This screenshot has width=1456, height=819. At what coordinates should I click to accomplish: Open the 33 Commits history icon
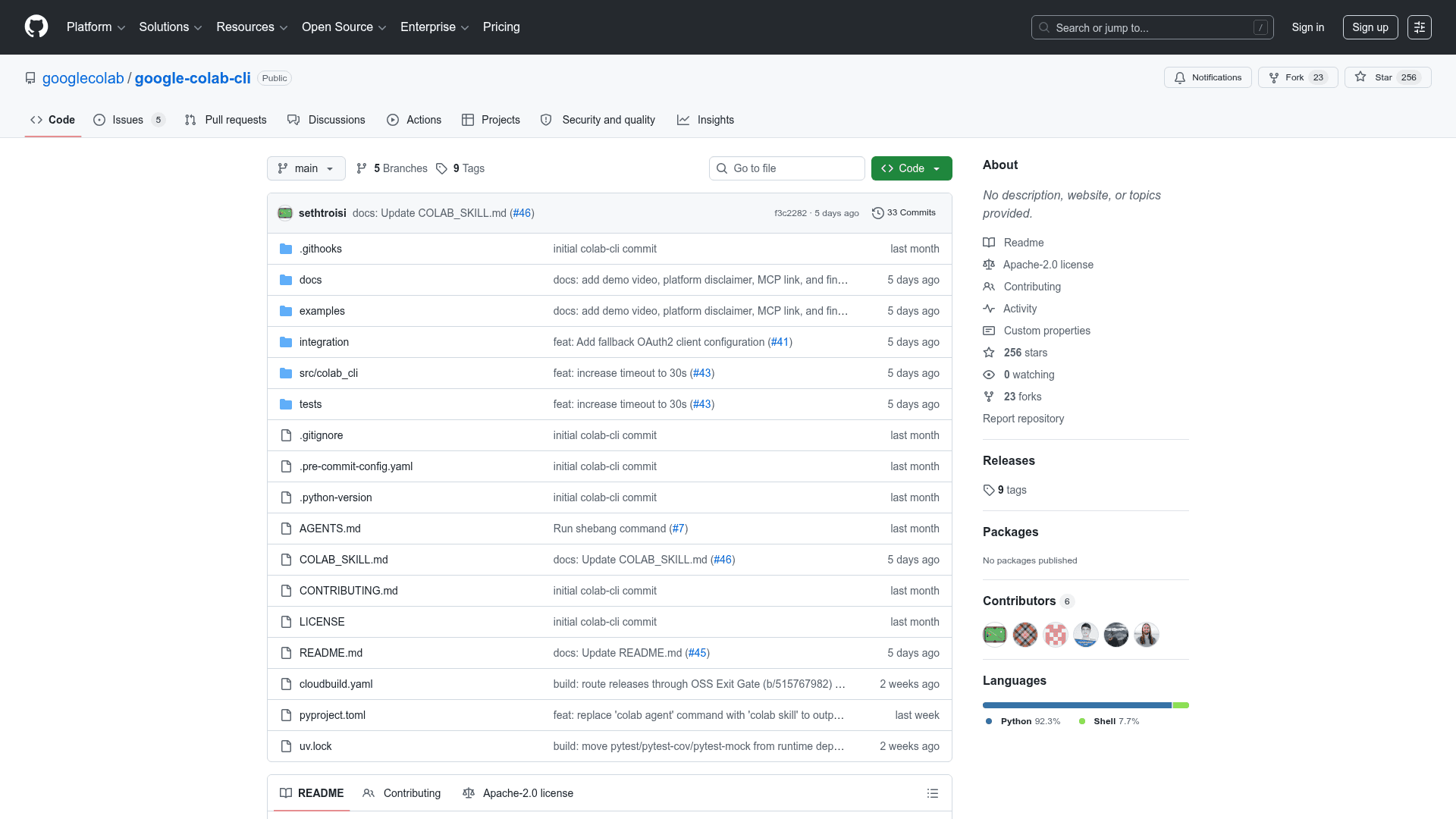877,213
